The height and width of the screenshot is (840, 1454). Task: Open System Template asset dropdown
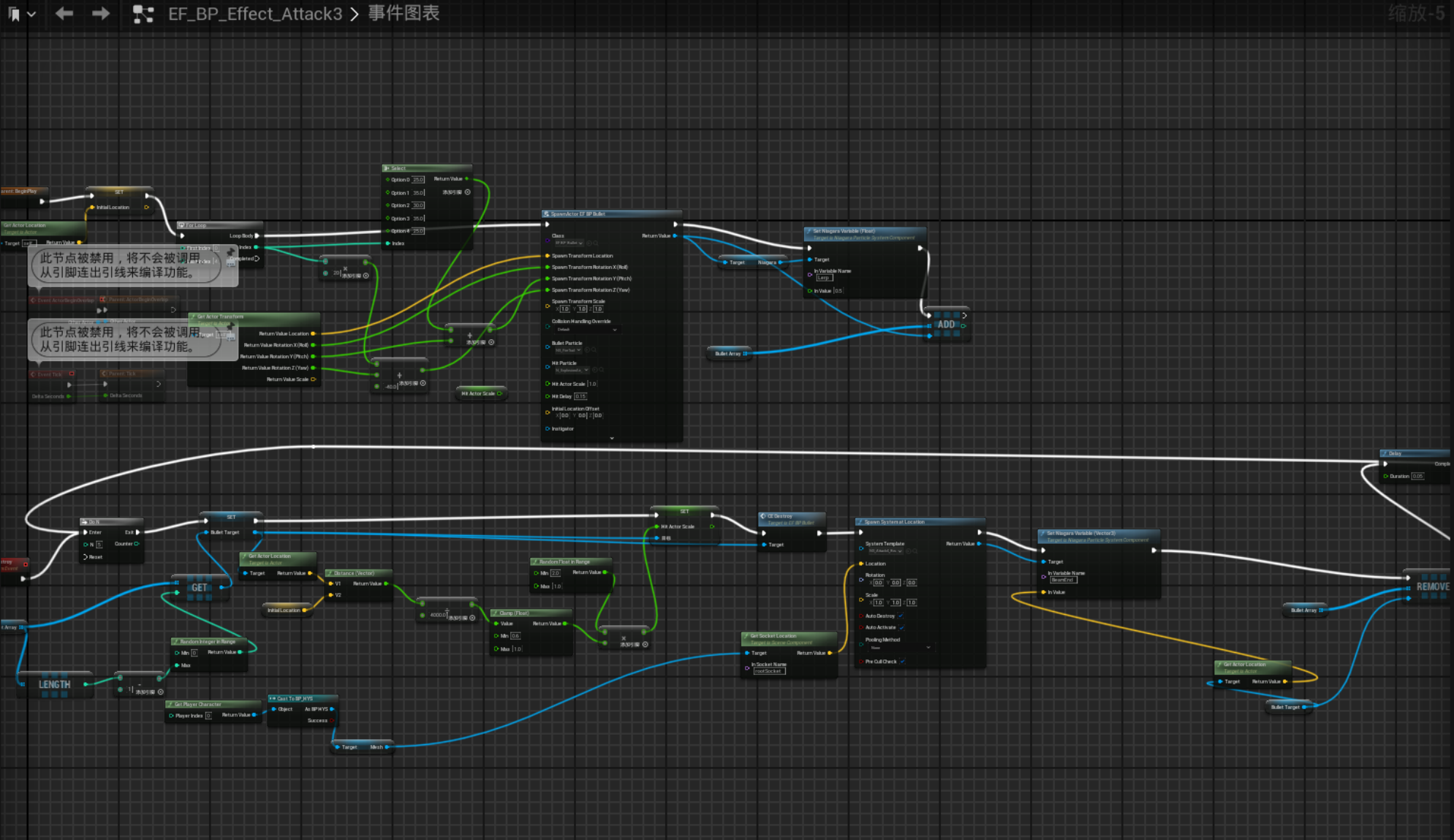[886, 550]
